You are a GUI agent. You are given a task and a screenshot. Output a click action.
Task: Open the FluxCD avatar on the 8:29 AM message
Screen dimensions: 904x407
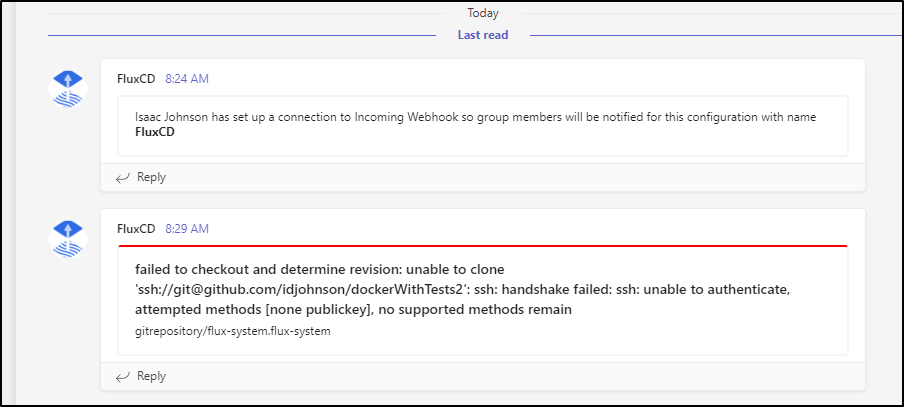point(67,239)
